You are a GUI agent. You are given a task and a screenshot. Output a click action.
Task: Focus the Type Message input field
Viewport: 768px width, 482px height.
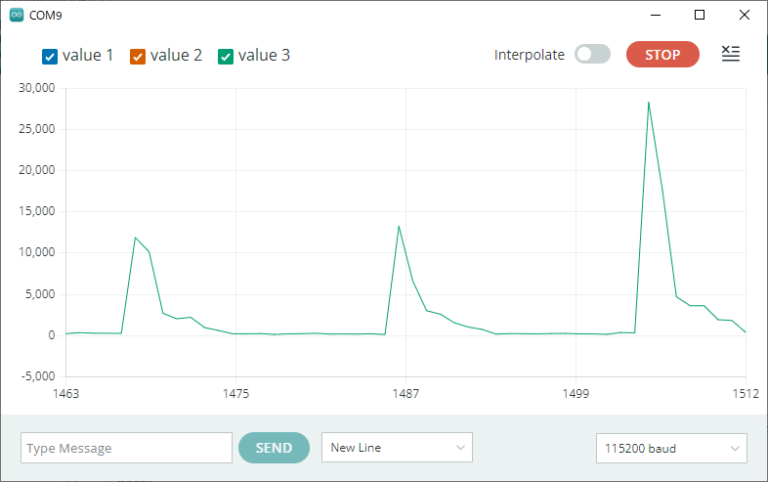tap(126, 448)
